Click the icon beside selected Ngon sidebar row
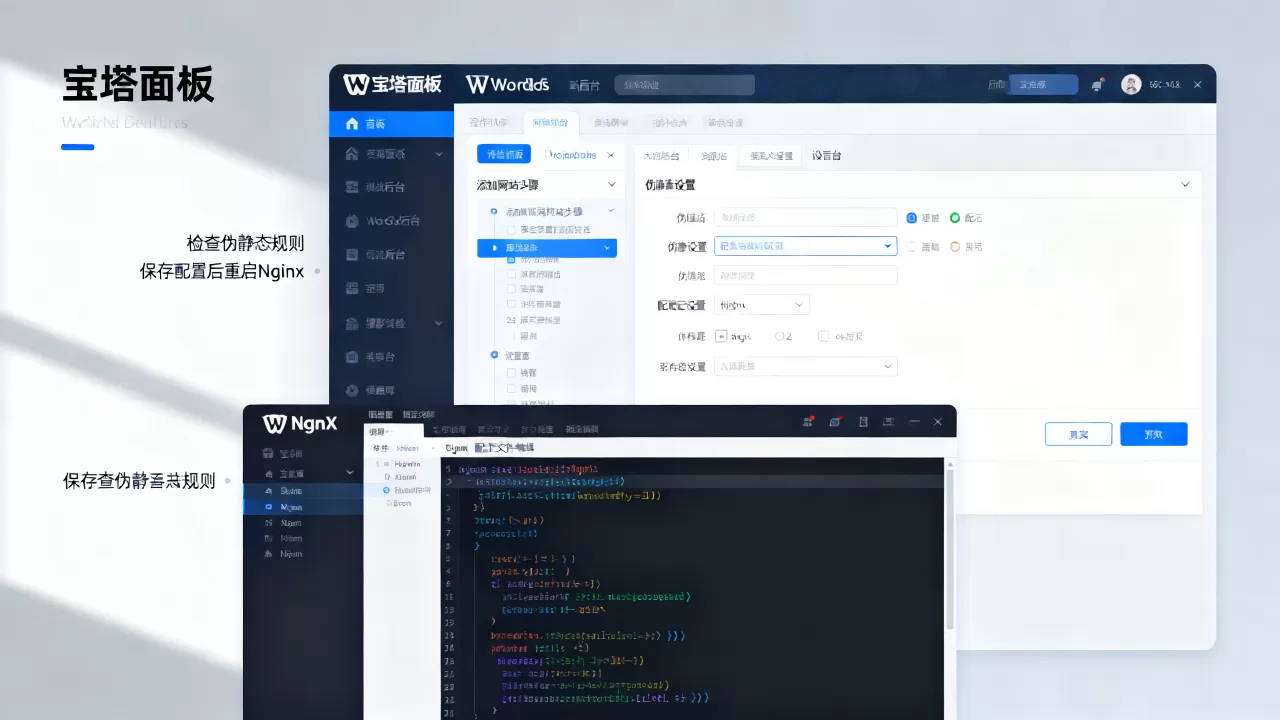Screen dimensions: 1280x720 268,507
